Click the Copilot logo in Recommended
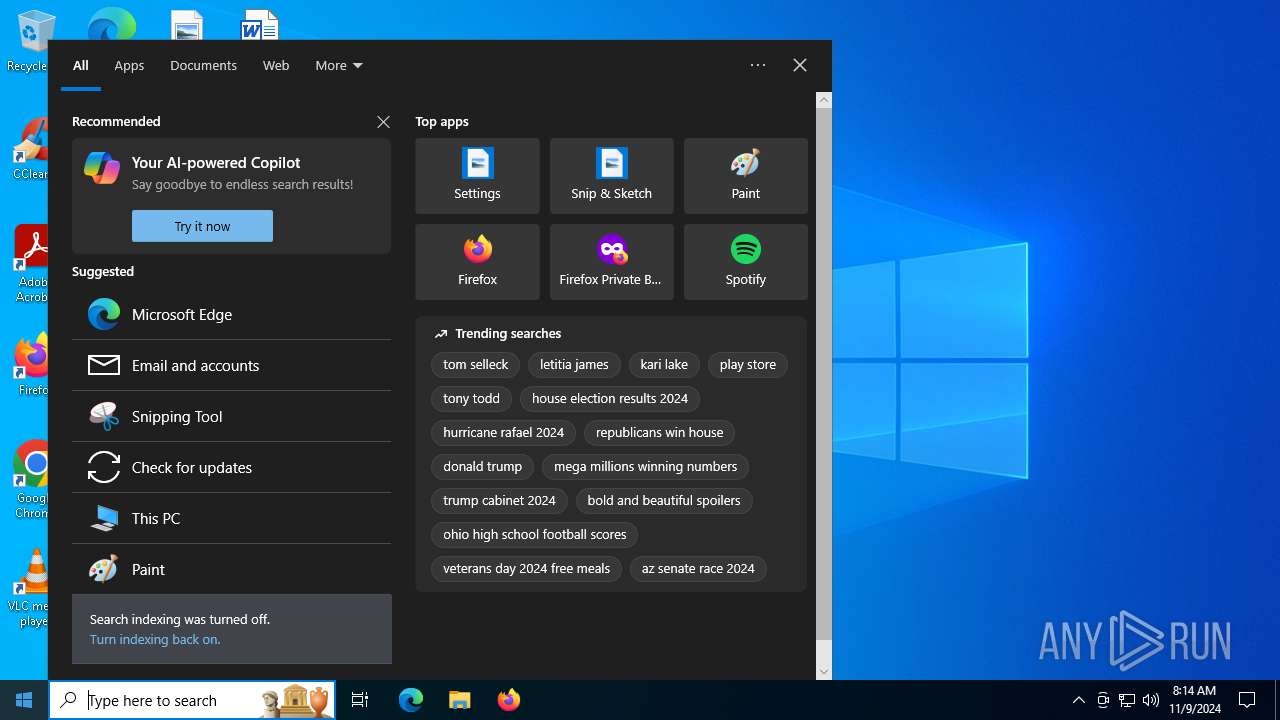This screenshot has width=1280, height=720. coord(102,168)
